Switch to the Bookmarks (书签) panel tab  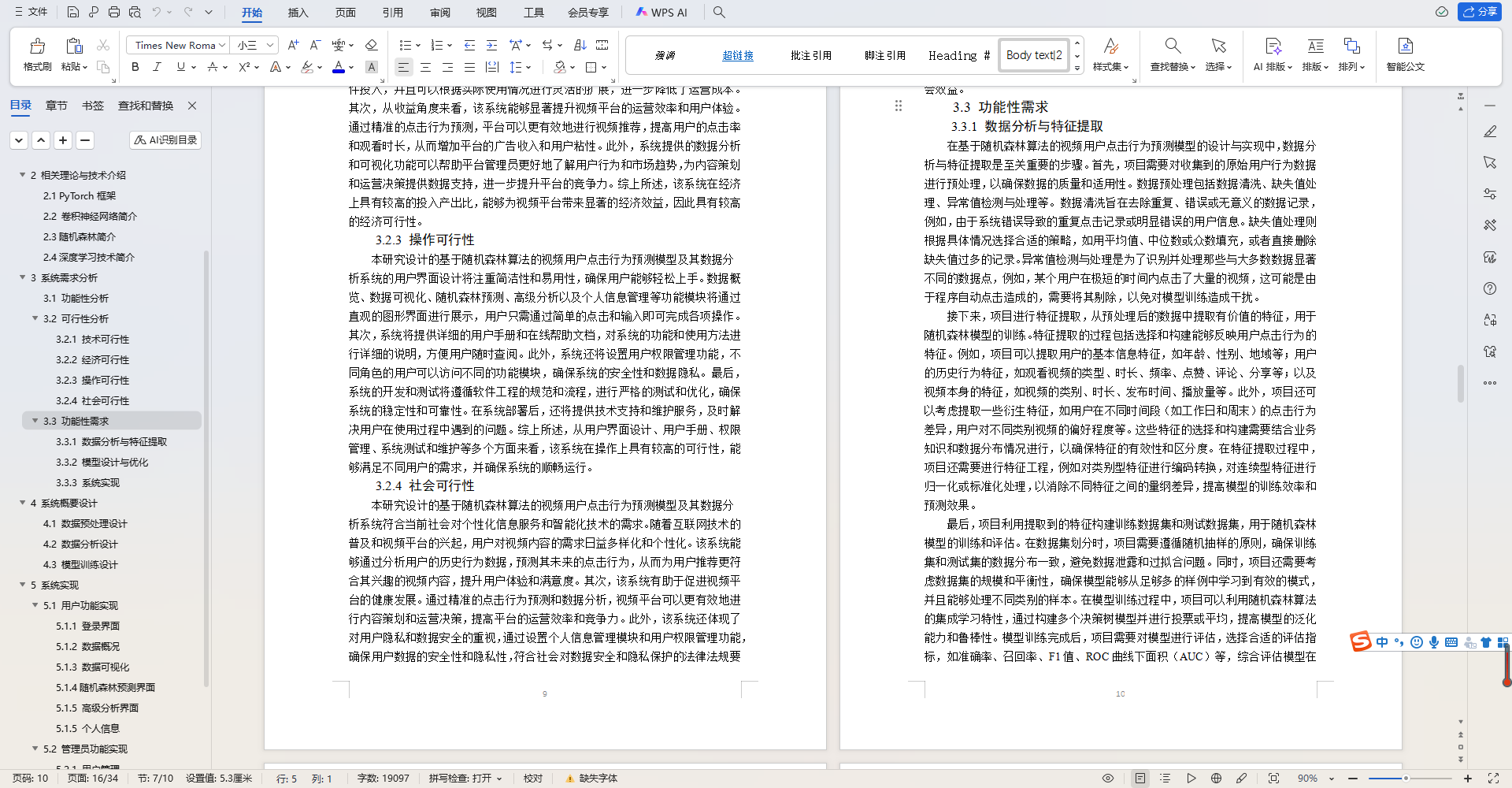pyautogui.click(x=93, y=106)
